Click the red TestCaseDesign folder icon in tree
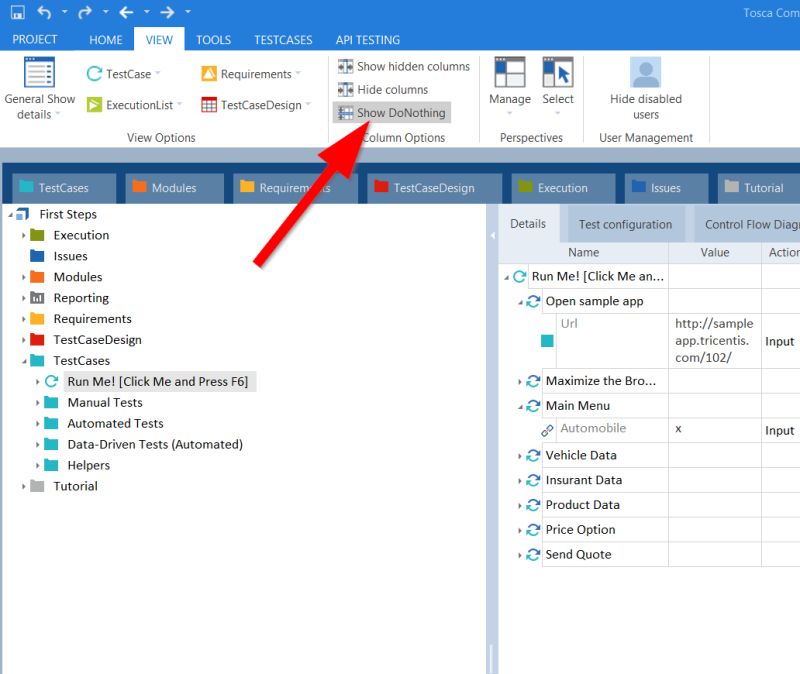The width and height of the screenshot is (800, 674). (x=37, y=339)
